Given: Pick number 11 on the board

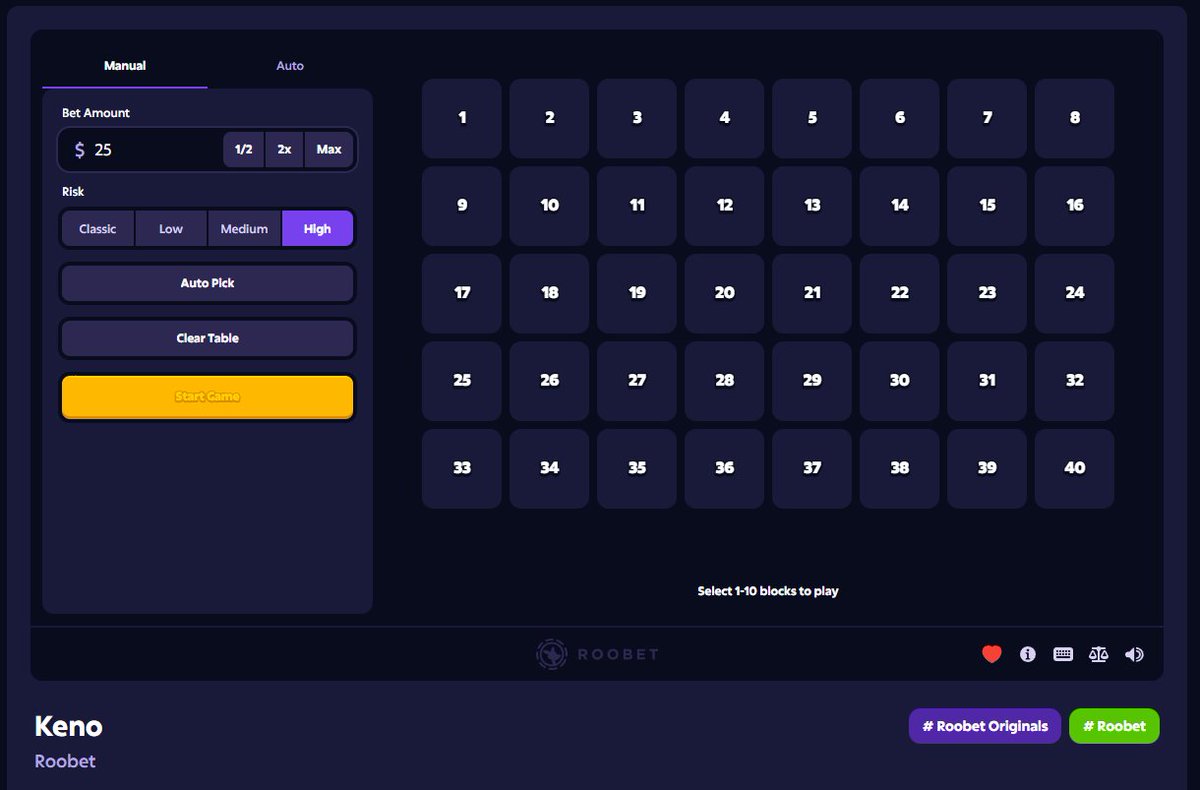Looking at the screenshot, I should 637,206.
